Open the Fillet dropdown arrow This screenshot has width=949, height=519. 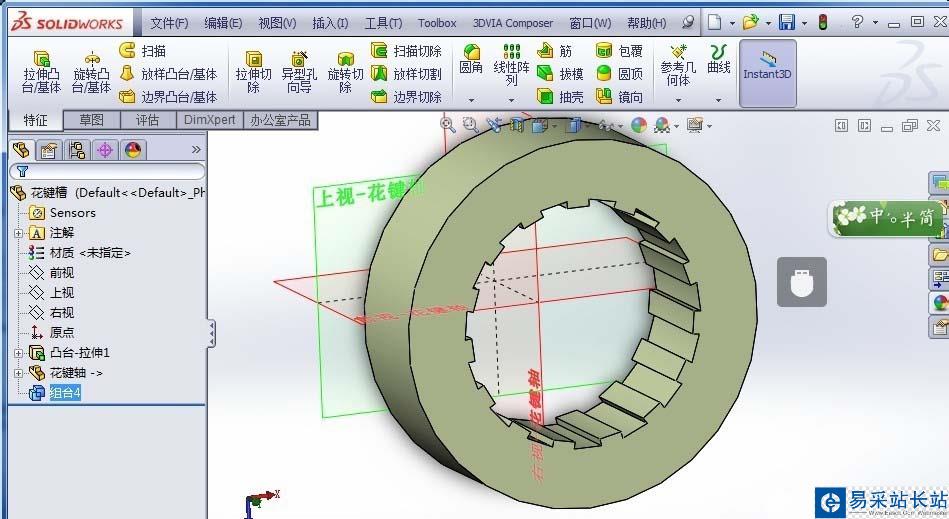click(471, 100)
